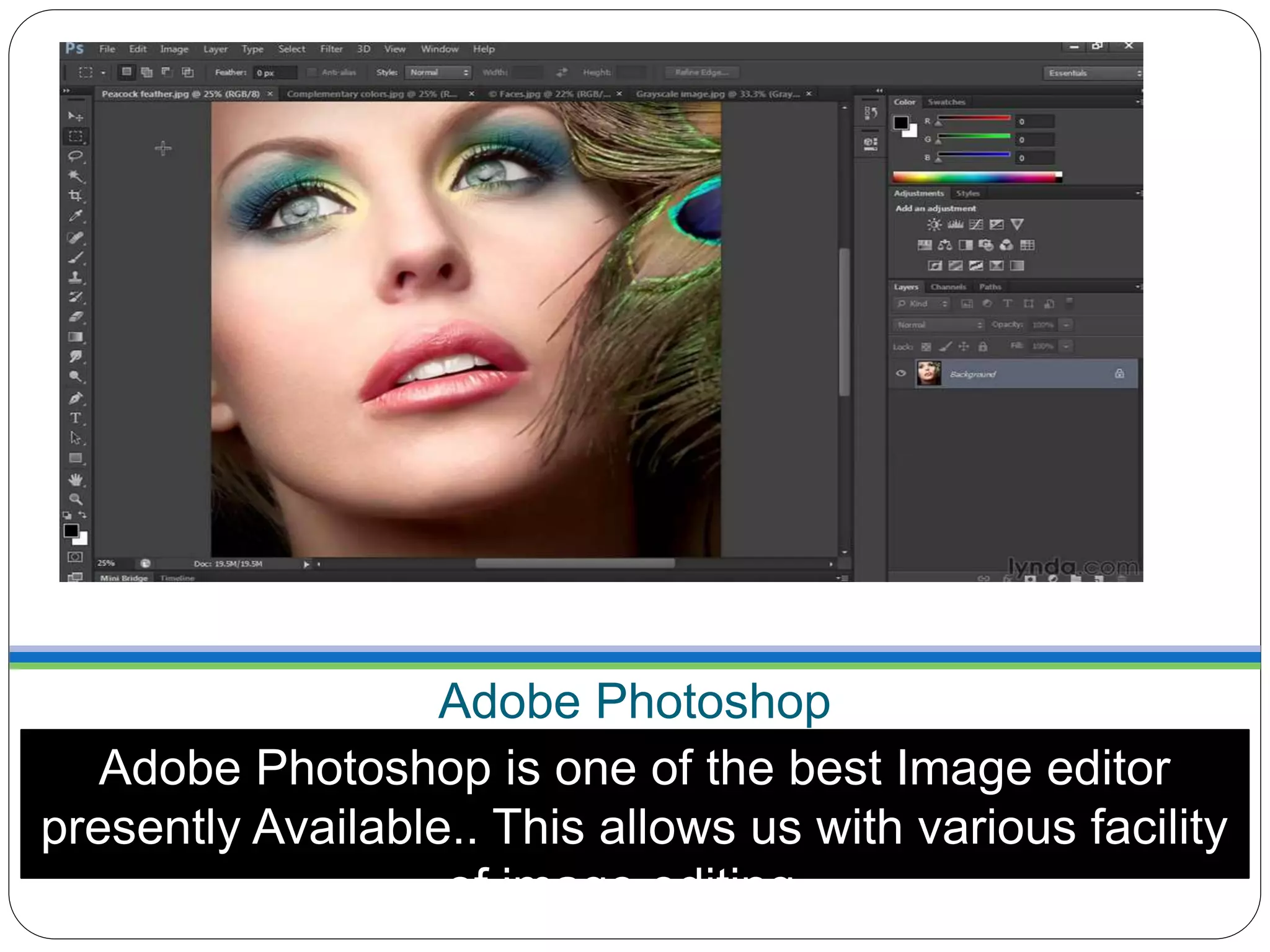The width and height of the screenshot is (1270, 952).
Task: Select the Gradient tool
Action: click(x=76, y=337)
